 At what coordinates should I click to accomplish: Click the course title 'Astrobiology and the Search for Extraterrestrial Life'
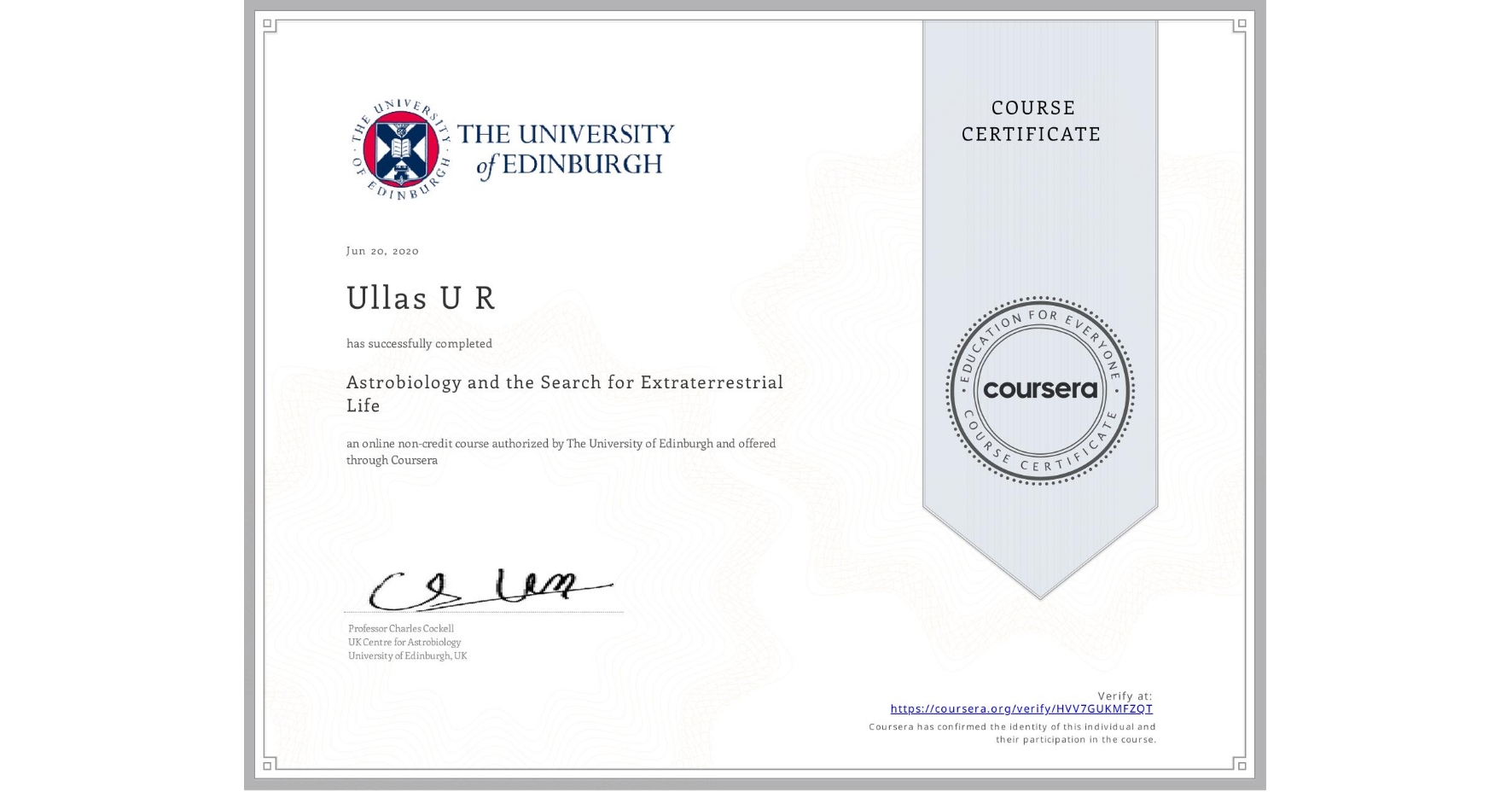565,393
